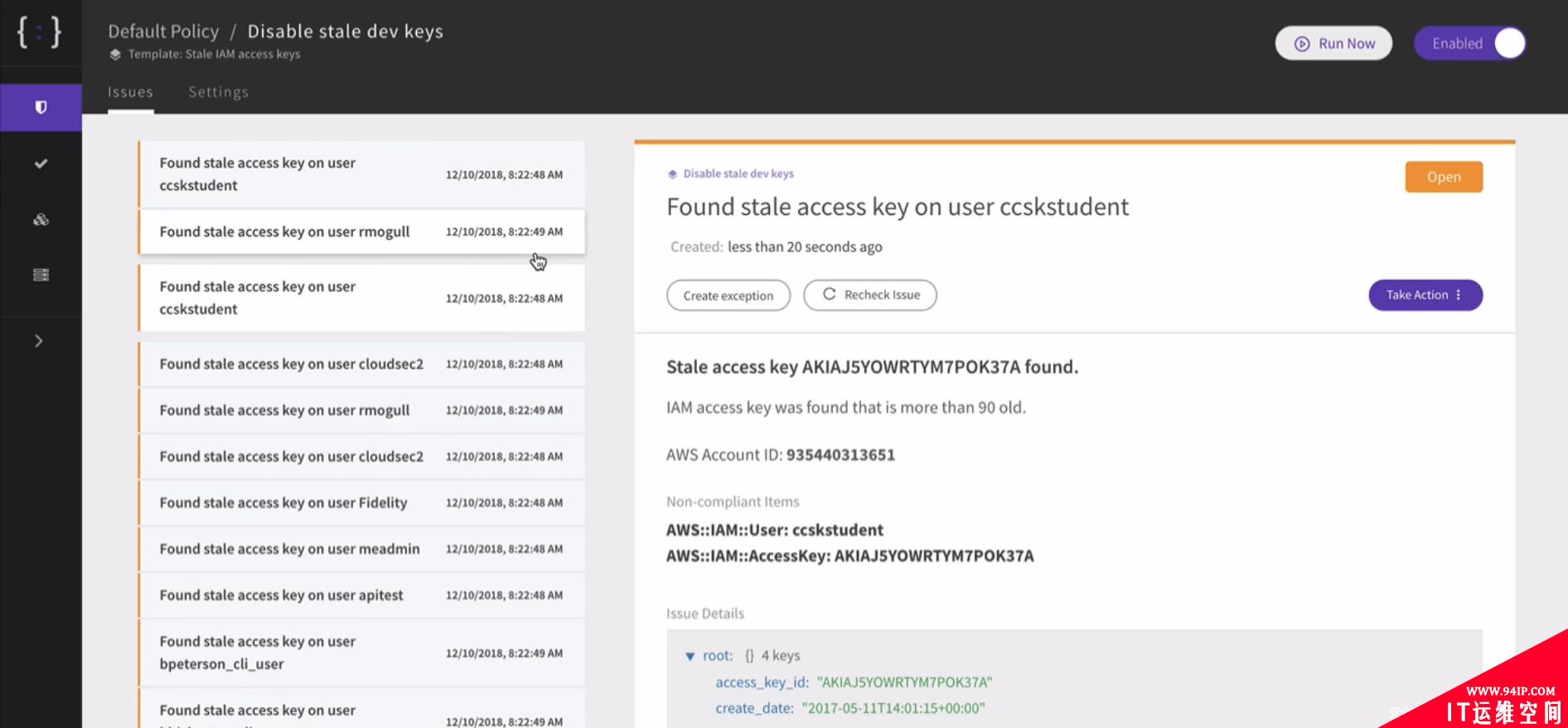
Task: Switch to the Settings tab
Action: 219,92
